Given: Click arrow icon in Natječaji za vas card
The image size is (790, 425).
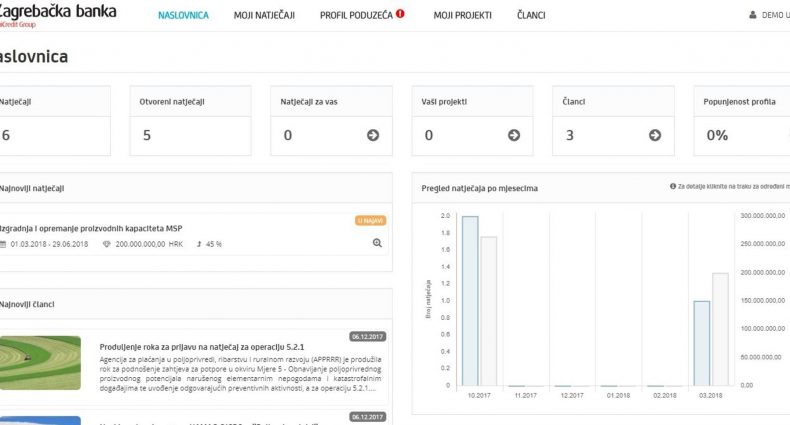Looking at the screenshot, I should coord(373,135).
